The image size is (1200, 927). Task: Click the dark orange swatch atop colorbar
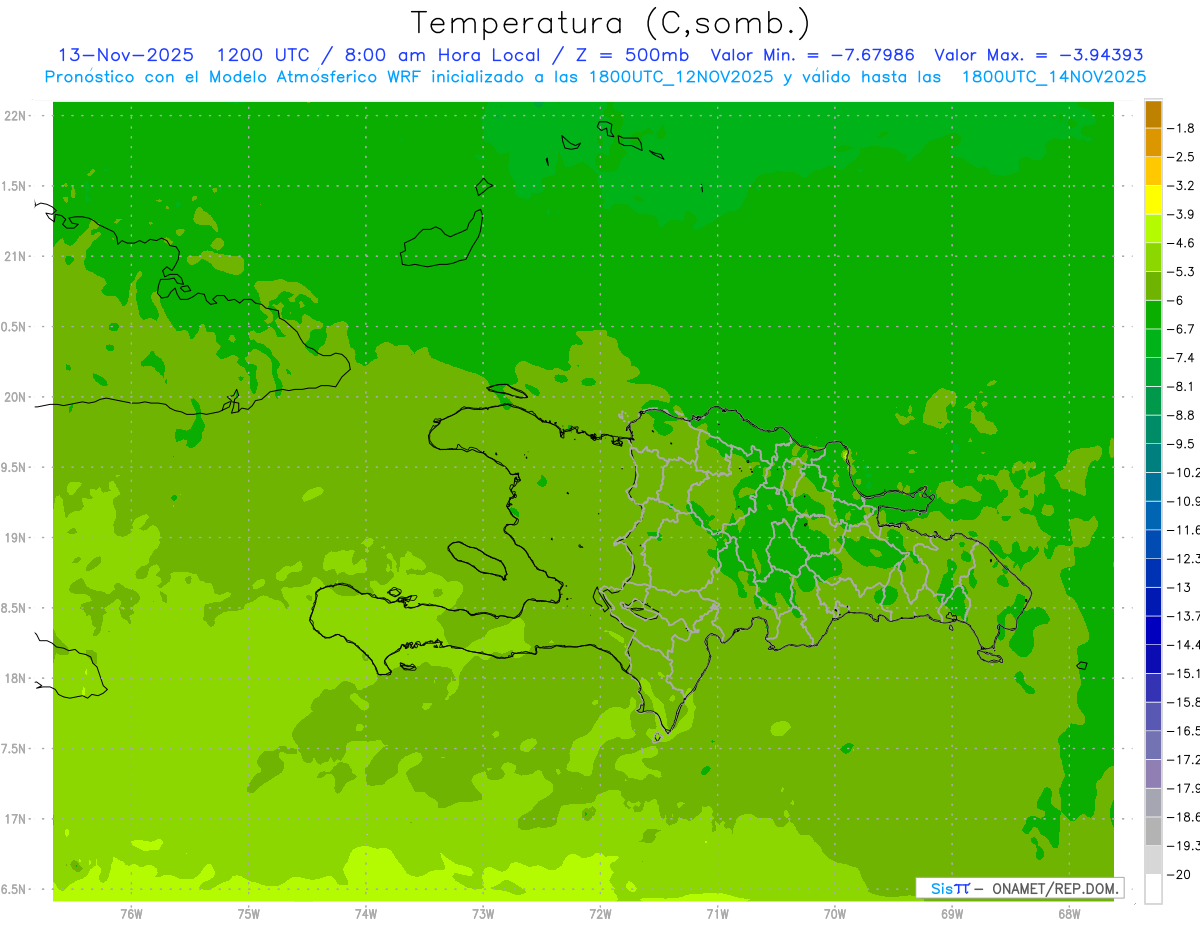point(1153,114)
